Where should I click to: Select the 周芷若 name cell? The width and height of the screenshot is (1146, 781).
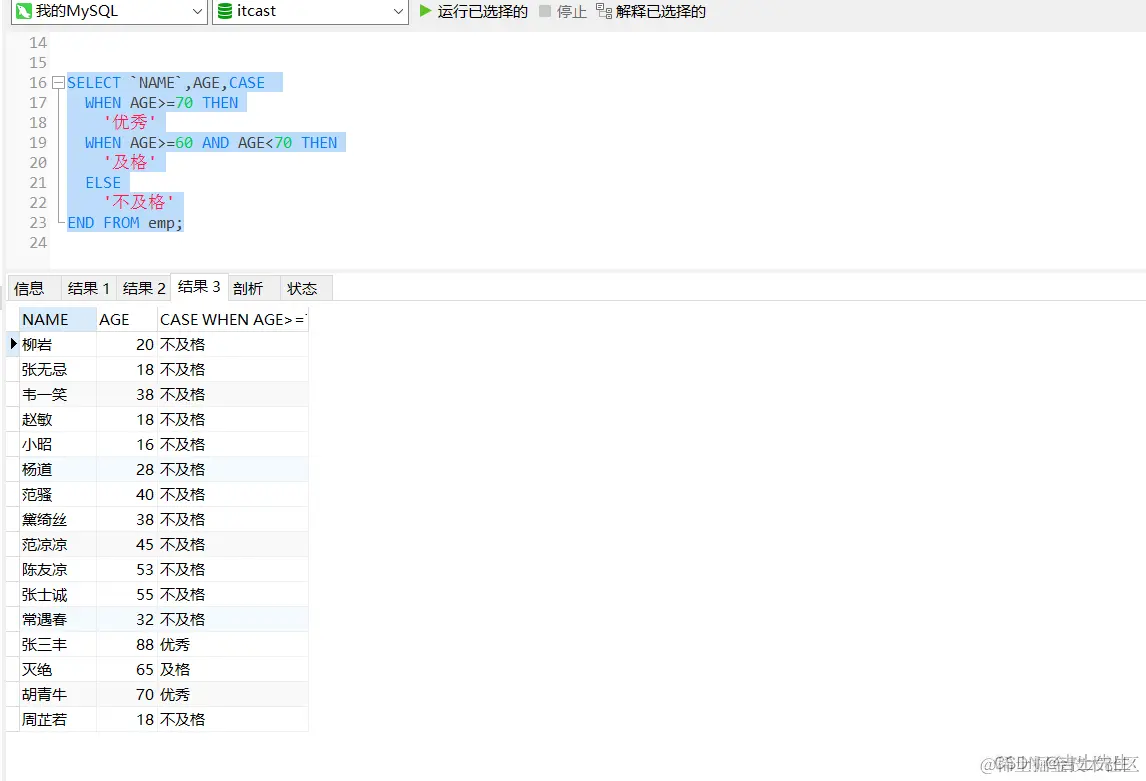click(58, 720)
